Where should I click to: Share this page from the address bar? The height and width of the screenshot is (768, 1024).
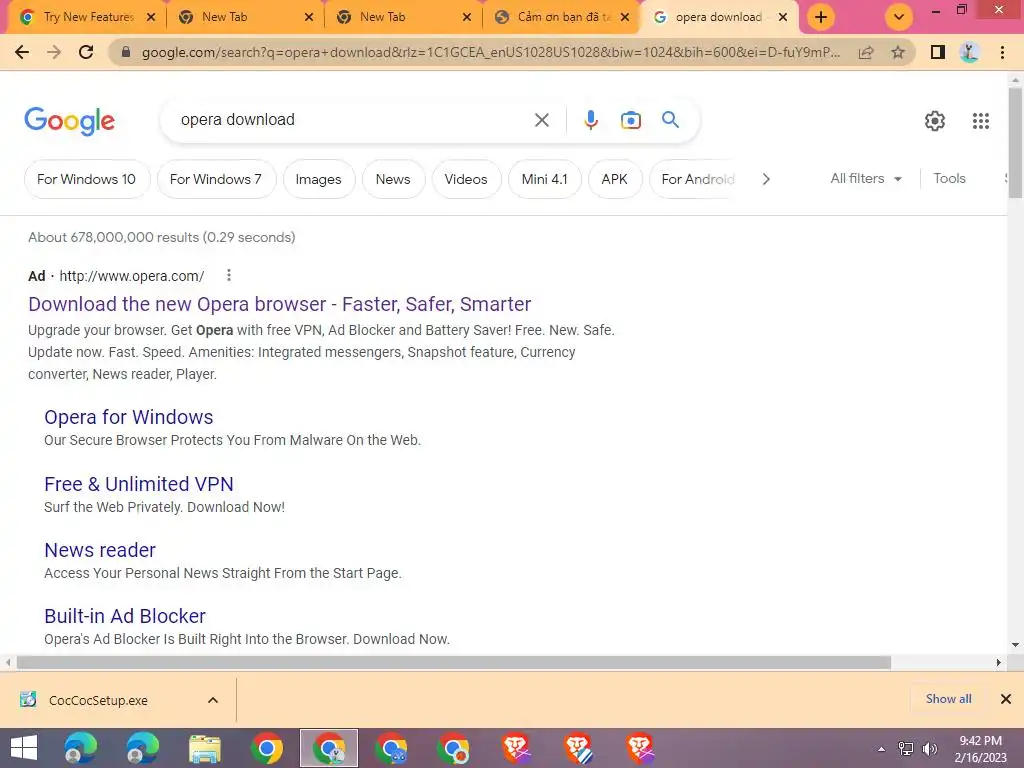click(x=866, y=52)
